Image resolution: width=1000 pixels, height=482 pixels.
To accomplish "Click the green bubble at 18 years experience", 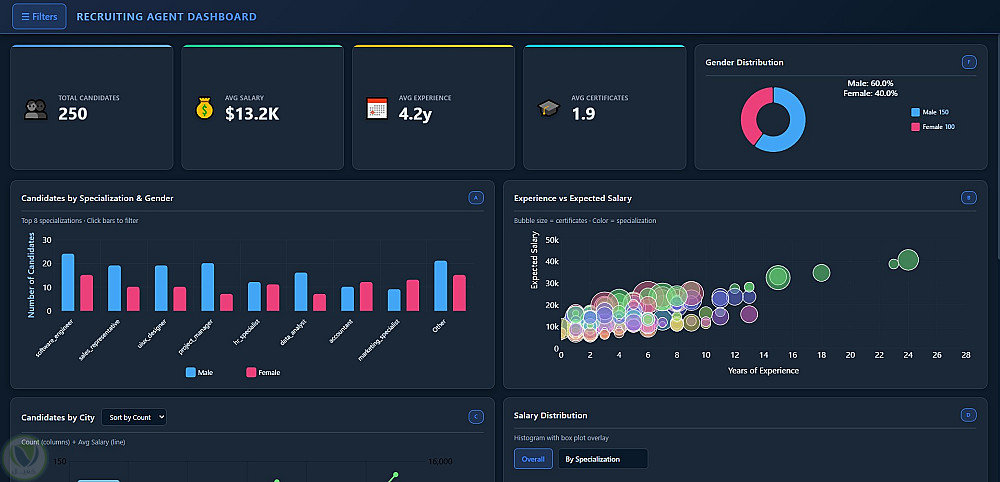I will 821,273.
